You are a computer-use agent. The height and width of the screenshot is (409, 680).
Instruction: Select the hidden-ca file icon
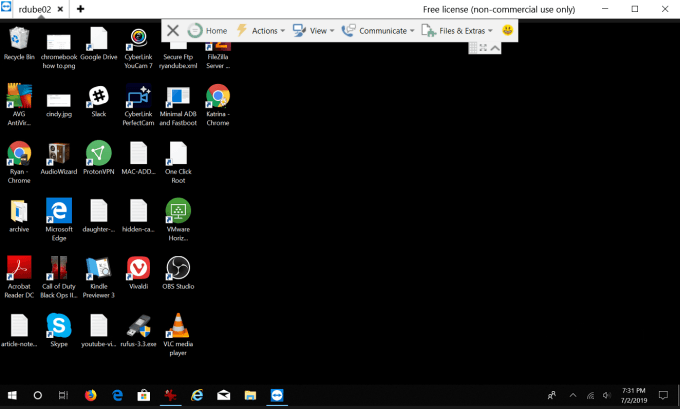coord(138,216)
